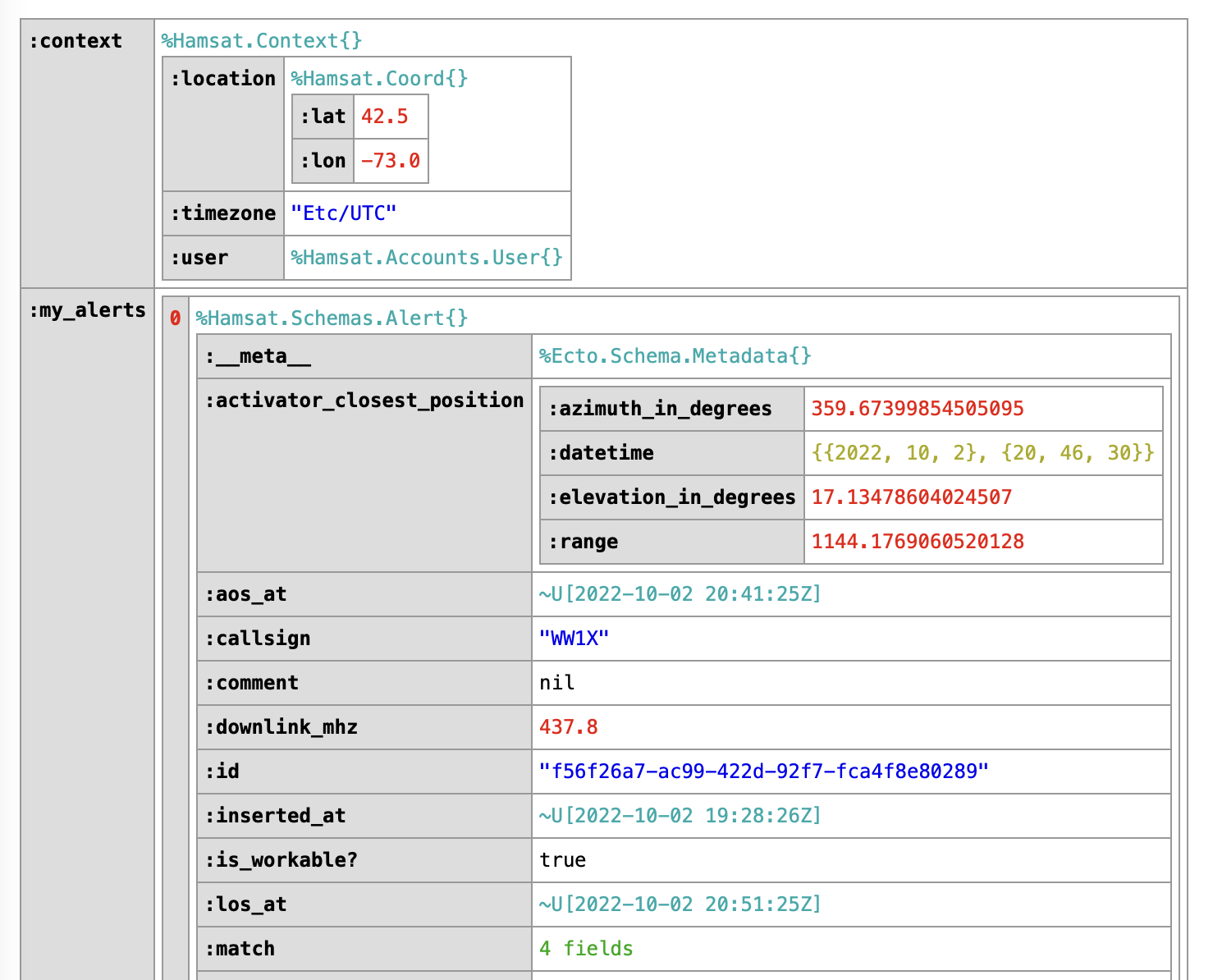Select the {{2022, 10, 2}, {20, 46, 30}} tuple

983,453
